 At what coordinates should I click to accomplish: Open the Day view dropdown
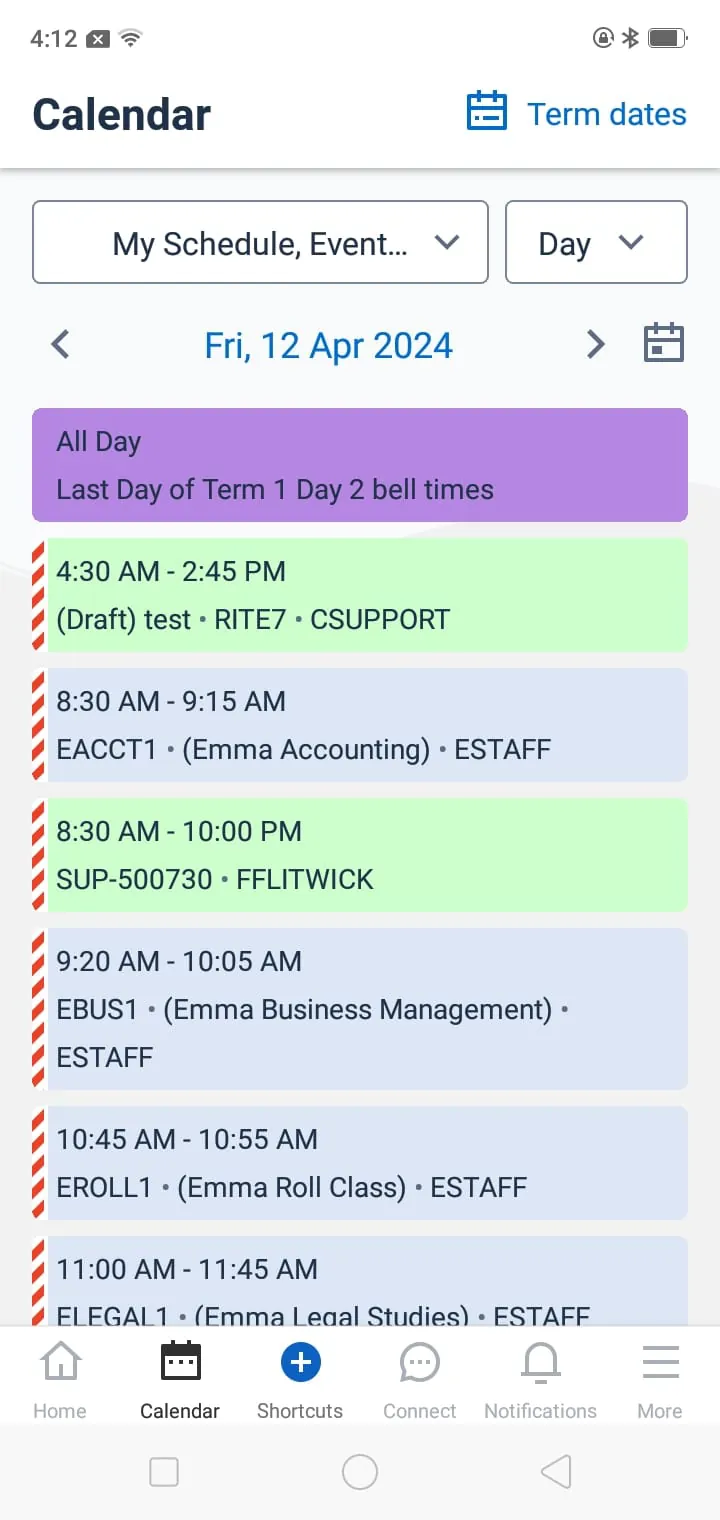tap(596, 243)
